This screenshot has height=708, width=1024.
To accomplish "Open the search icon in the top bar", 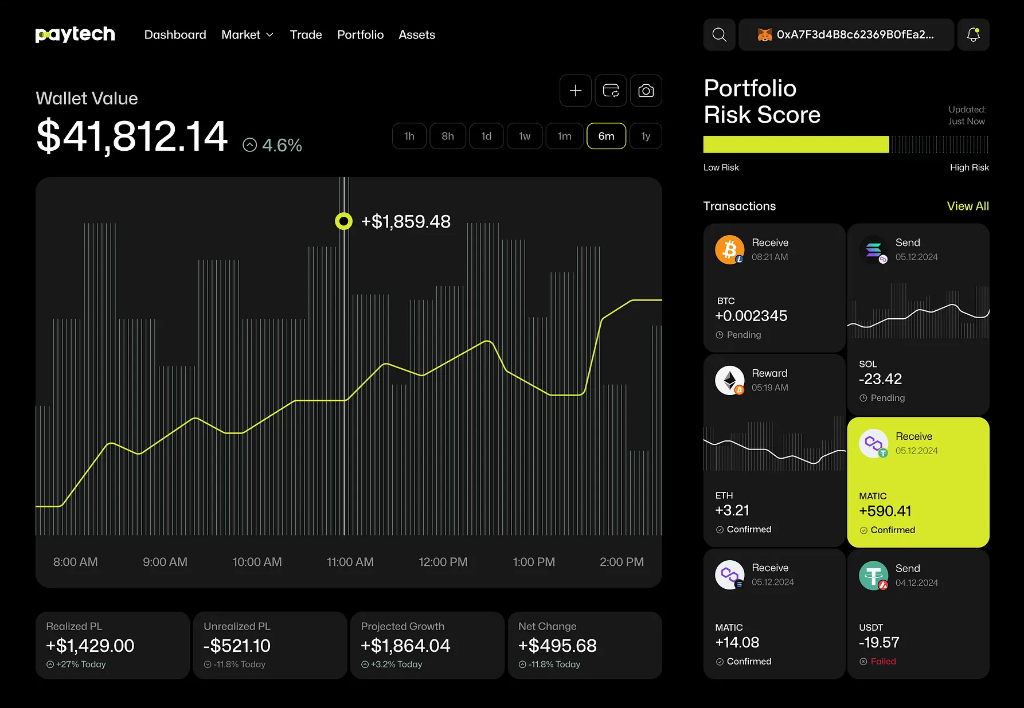I will (719, 34).
